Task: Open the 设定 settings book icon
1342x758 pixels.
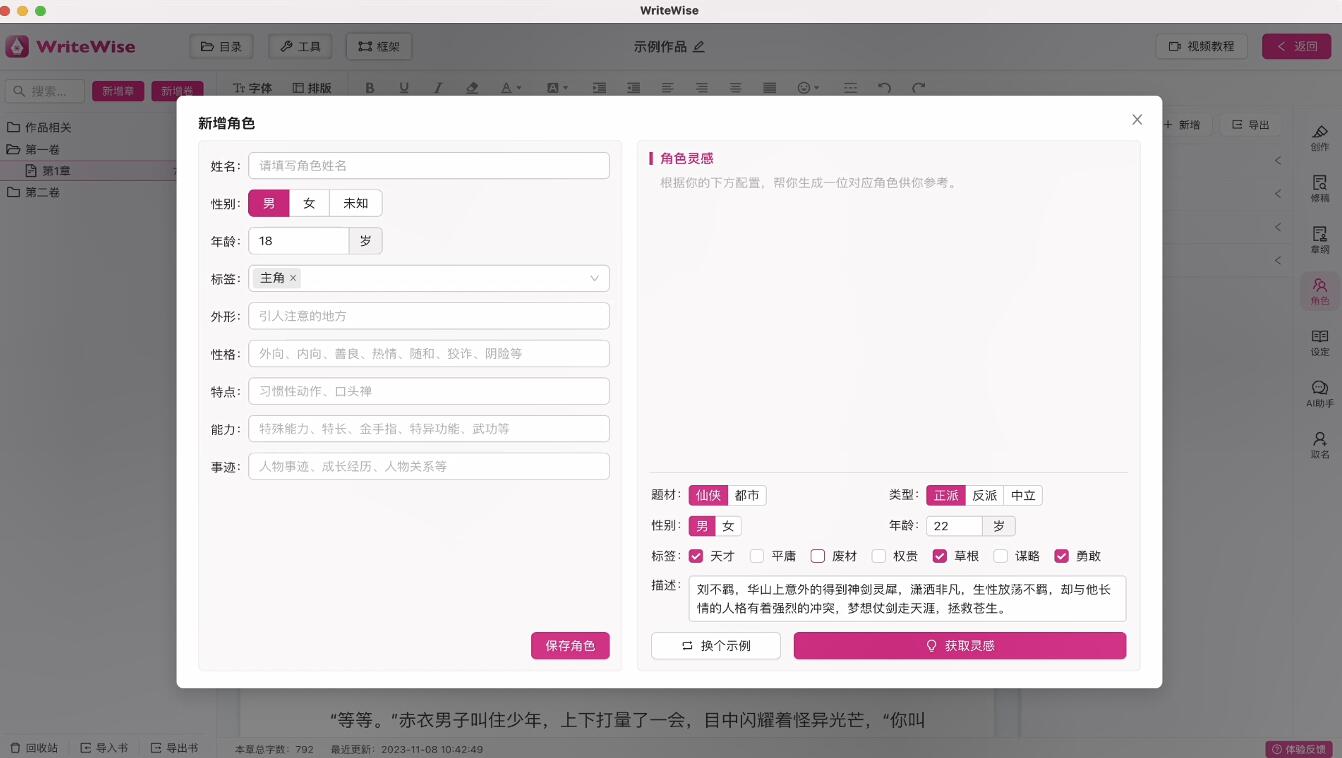Action: [1319, 343]
